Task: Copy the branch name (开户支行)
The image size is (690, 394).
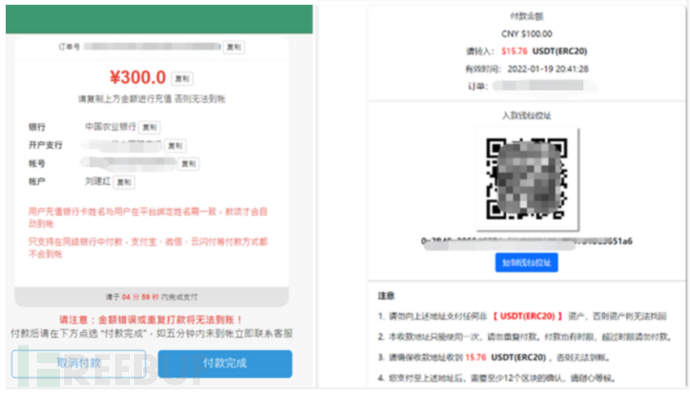Action: point(175,146)
